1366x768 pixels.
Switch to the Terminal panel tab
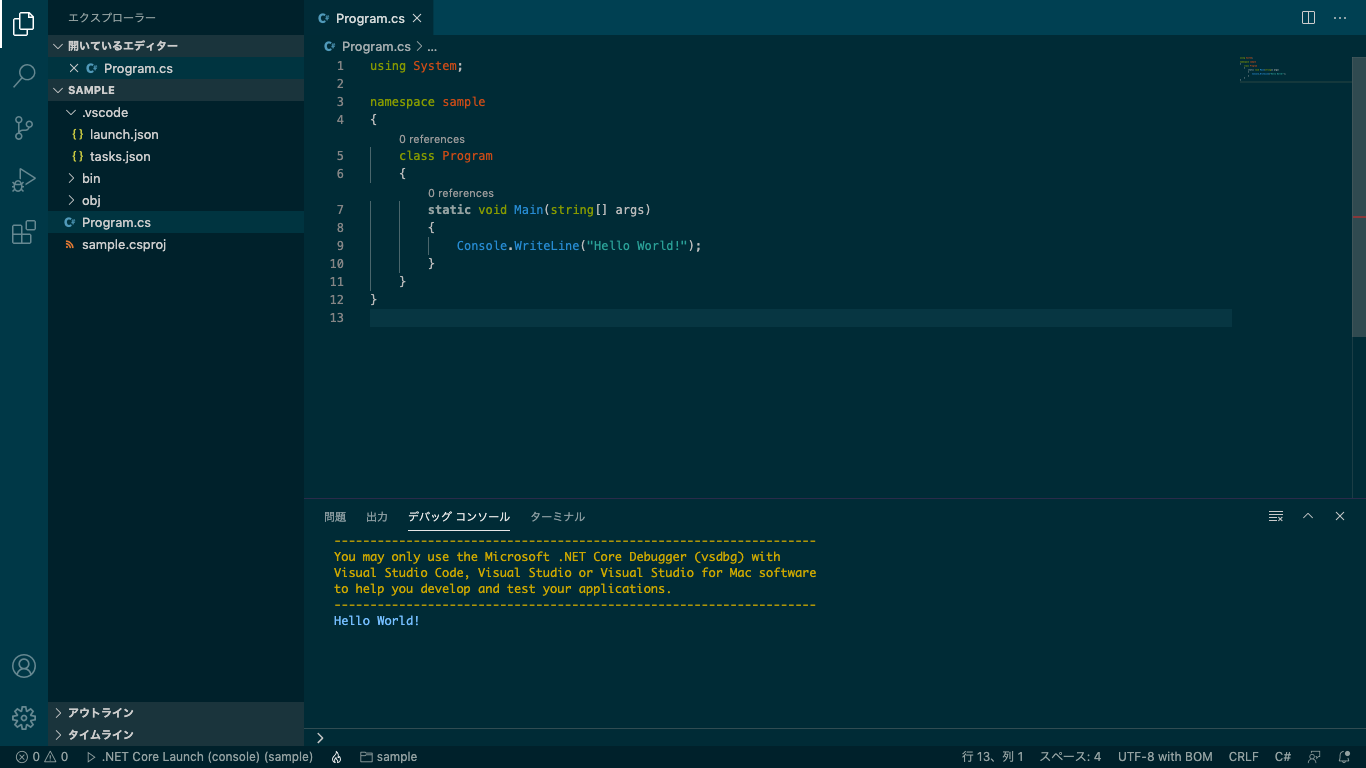click(x=557, y=517)
